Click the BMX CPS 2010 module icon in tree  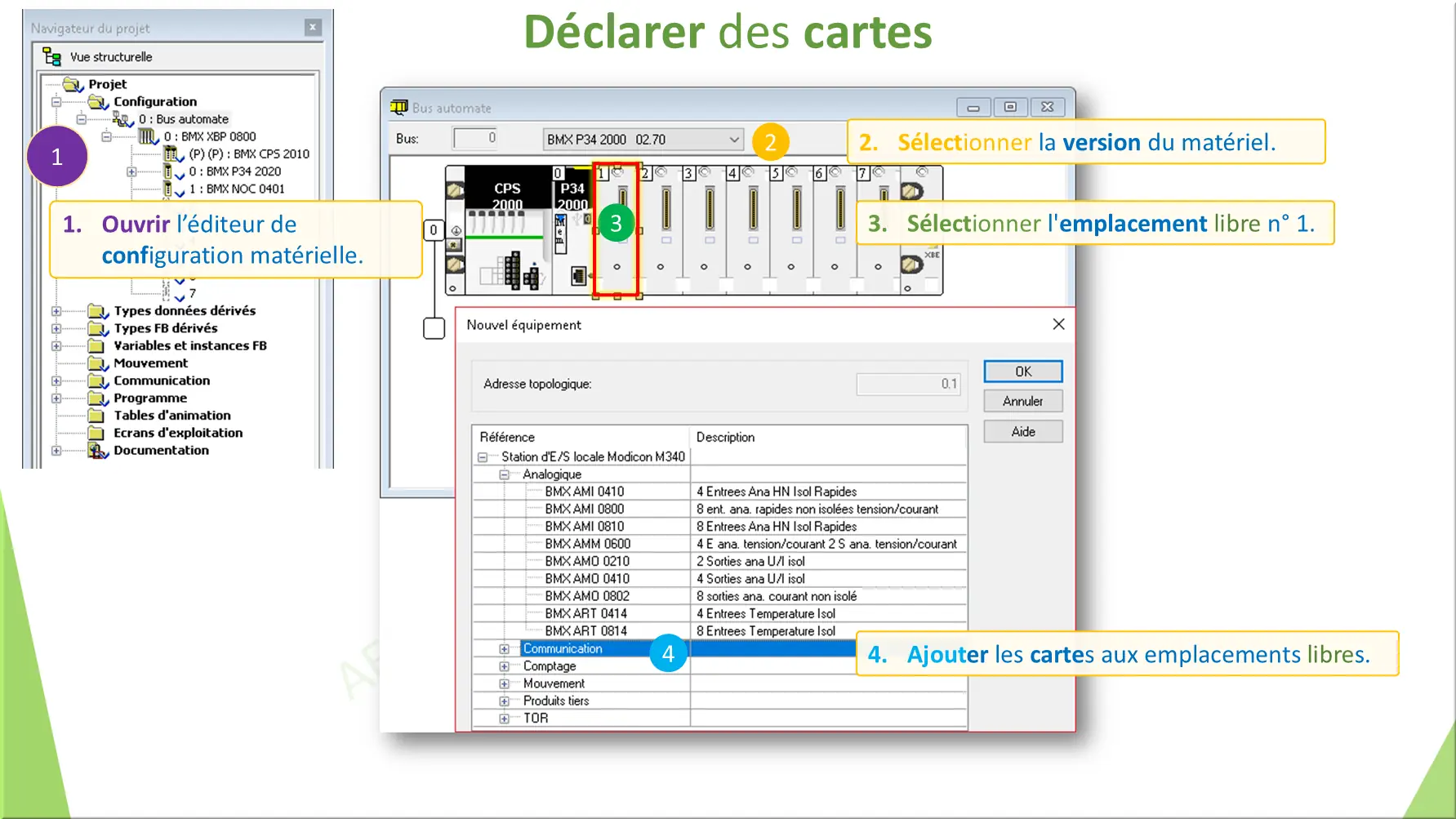pos(169,154)
